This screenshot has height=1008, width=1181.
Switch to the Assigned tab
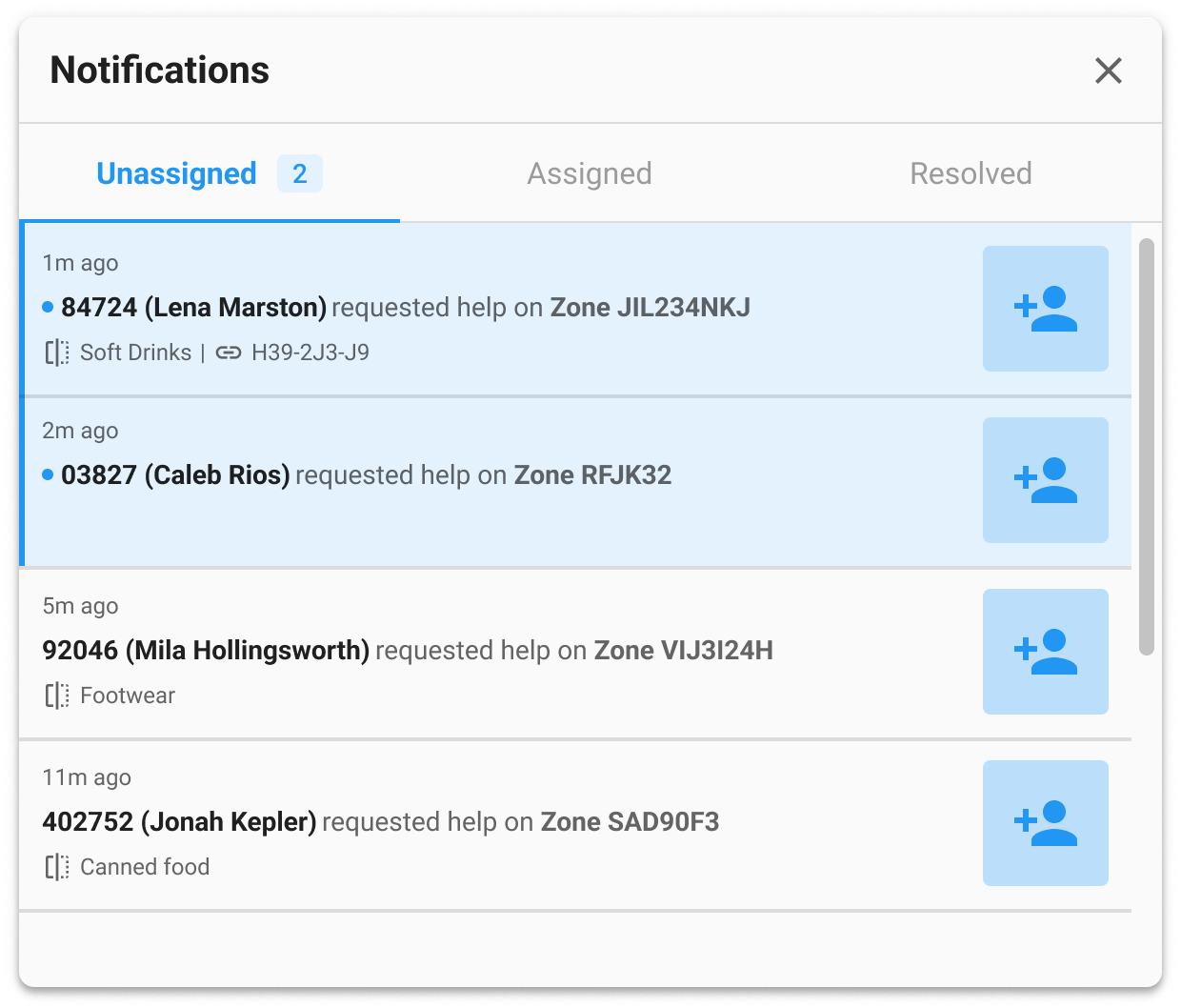coord(590,173)
